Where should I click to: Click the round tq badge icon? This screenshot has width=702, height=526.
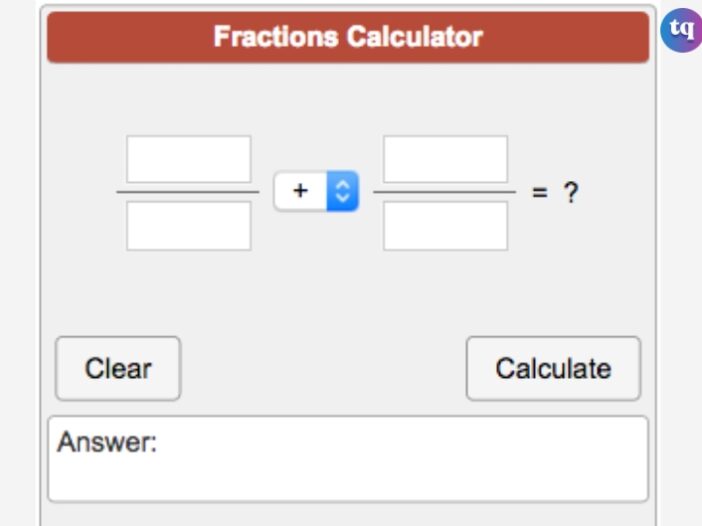(681, 30)
